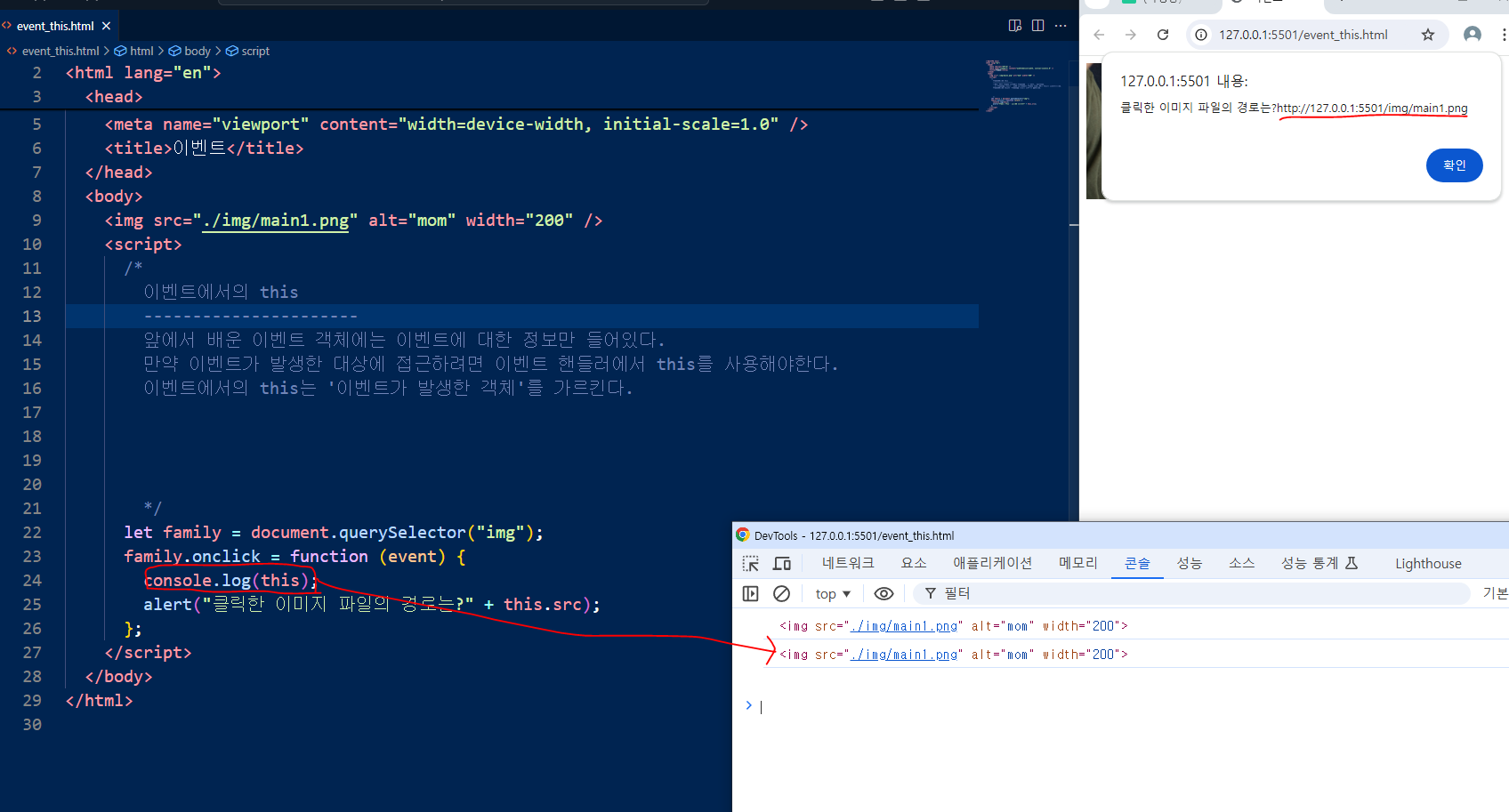Image resolution: width=1509 pixels, height=812 pixels.
Task: Open the 네트워크 tab in DevTools
Action: [x=848, y=563]
